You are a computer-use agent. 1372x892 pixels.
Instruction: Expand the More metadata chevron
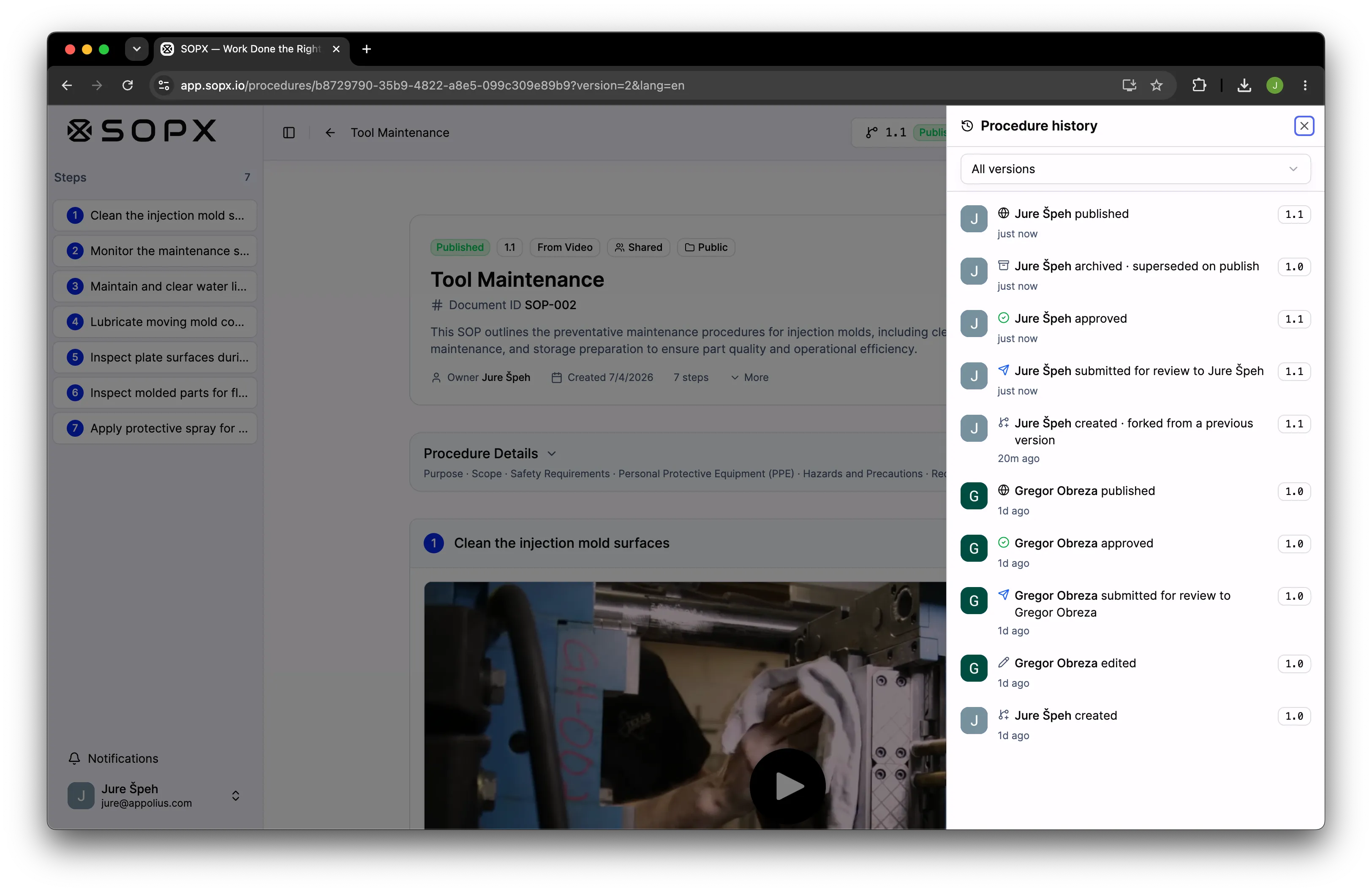click(749, 378)
